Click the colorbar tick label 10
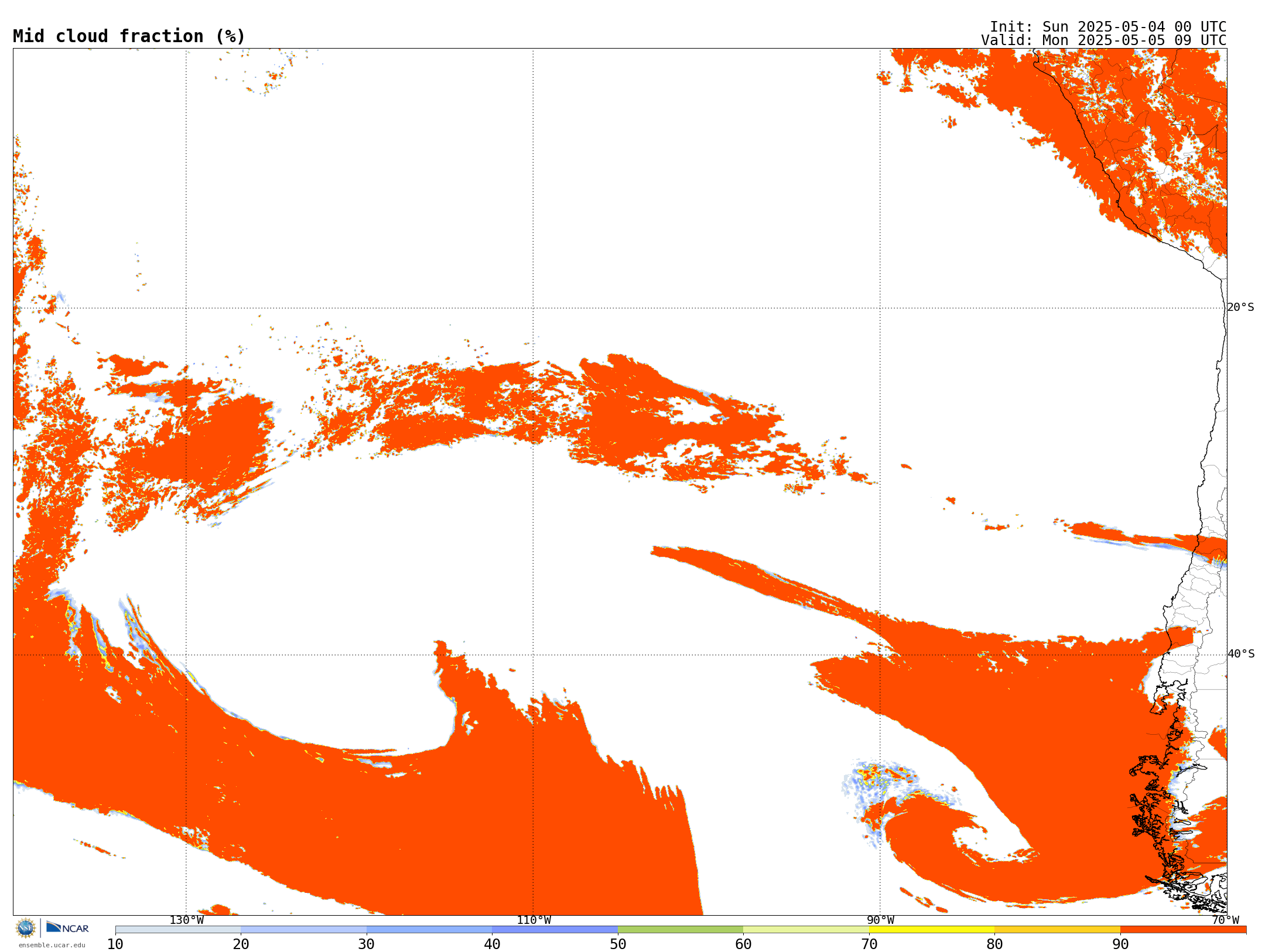1265x952 pixels. point(115,944)
